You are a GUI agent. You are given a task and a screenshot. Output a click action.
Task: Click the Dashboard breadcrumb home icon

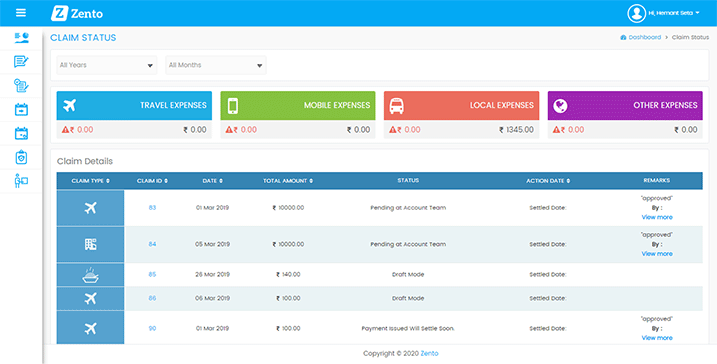(623, 37)
